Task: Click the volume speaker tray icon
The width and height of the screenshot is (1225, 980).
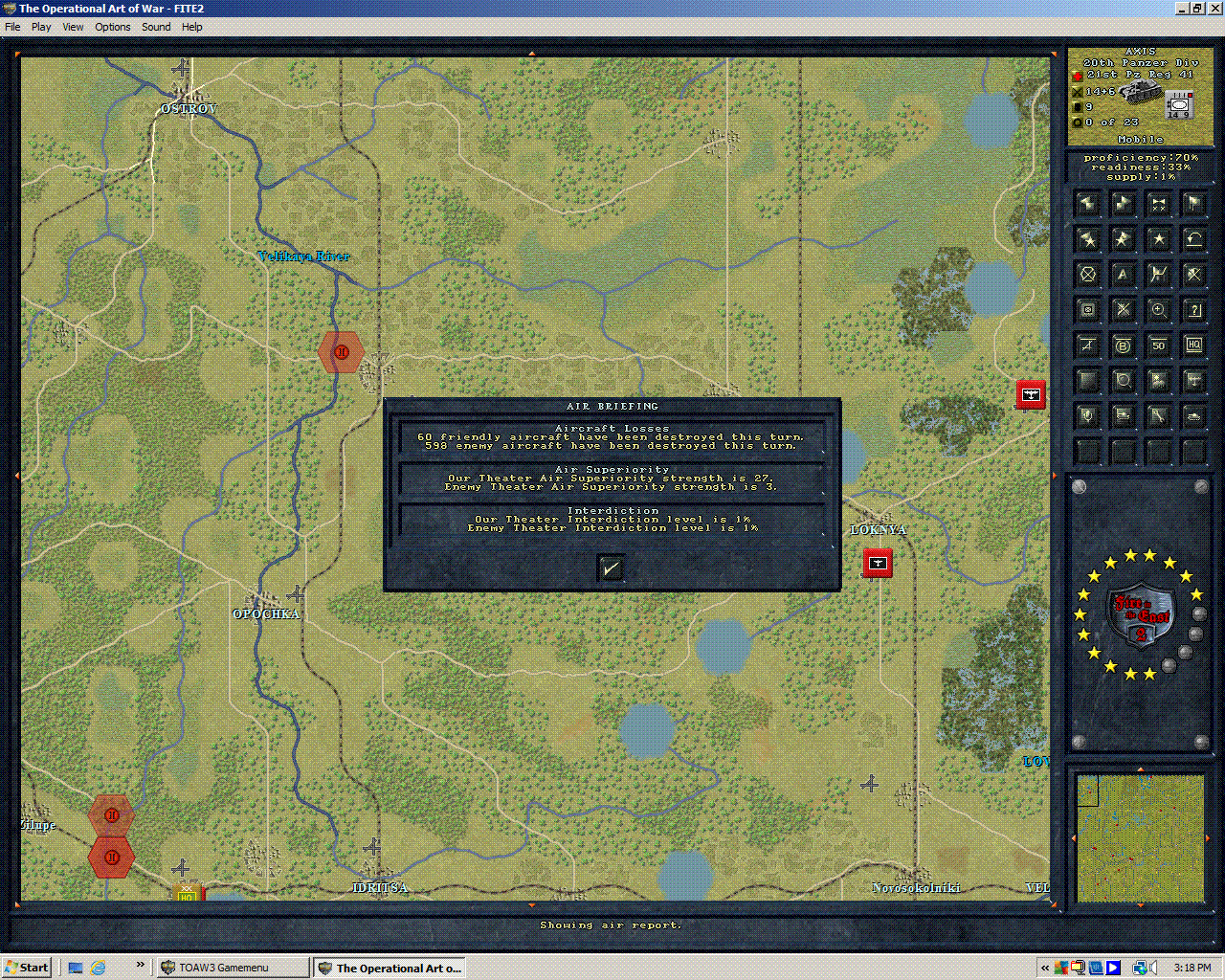Action: 1153,968
